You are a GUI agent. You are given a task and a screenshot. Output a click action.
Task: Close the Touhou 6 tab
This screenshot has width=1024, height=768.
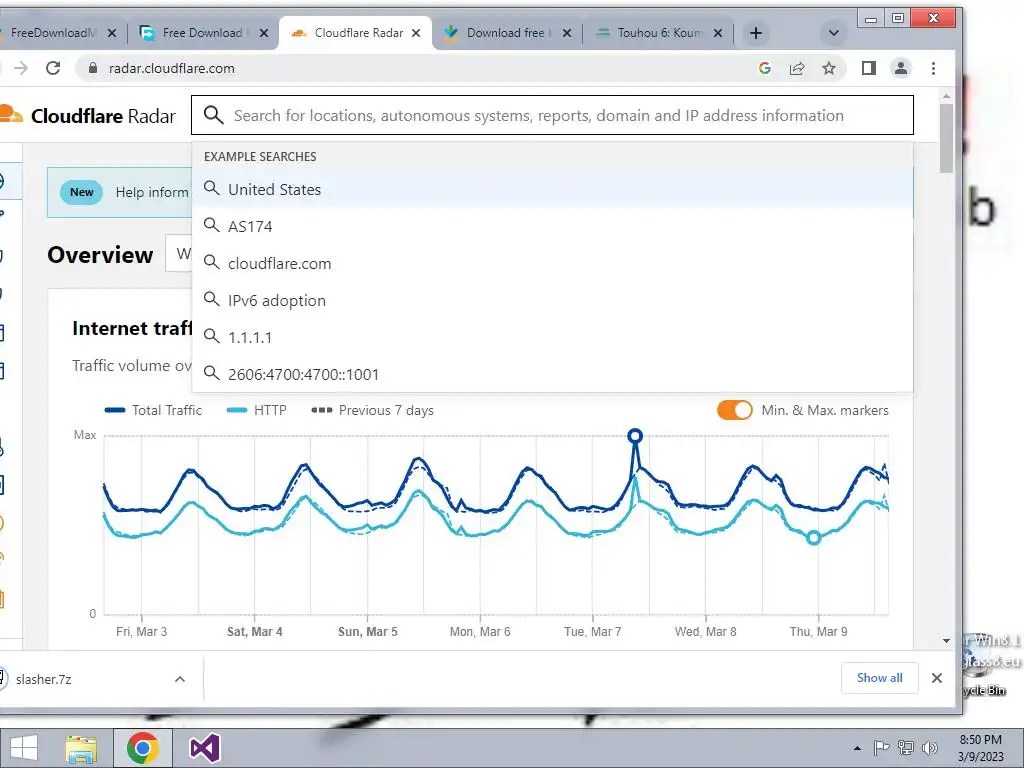coord(718,33)
